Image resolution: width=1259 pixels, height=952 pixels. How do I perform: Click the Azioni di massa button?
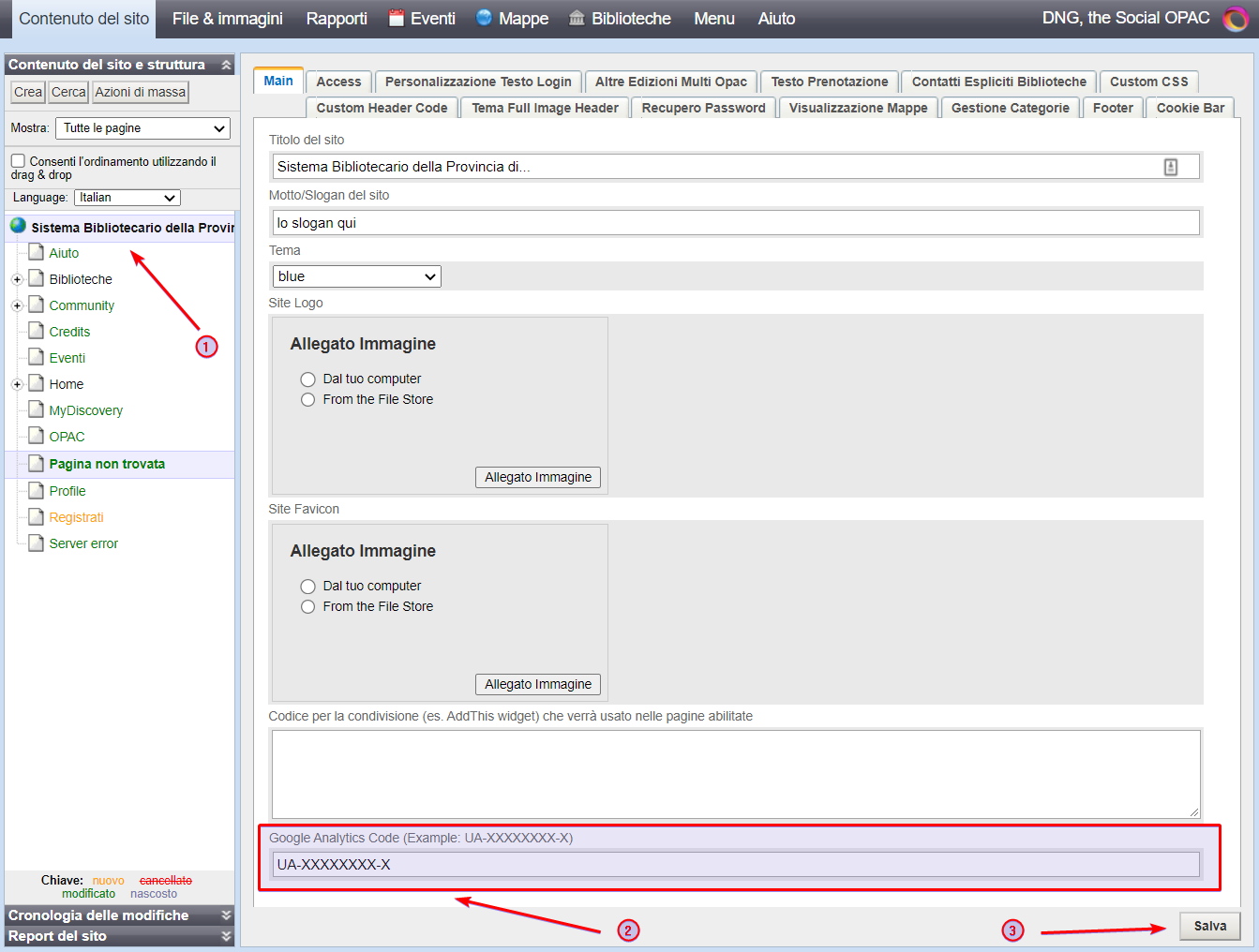pos(141,92)
